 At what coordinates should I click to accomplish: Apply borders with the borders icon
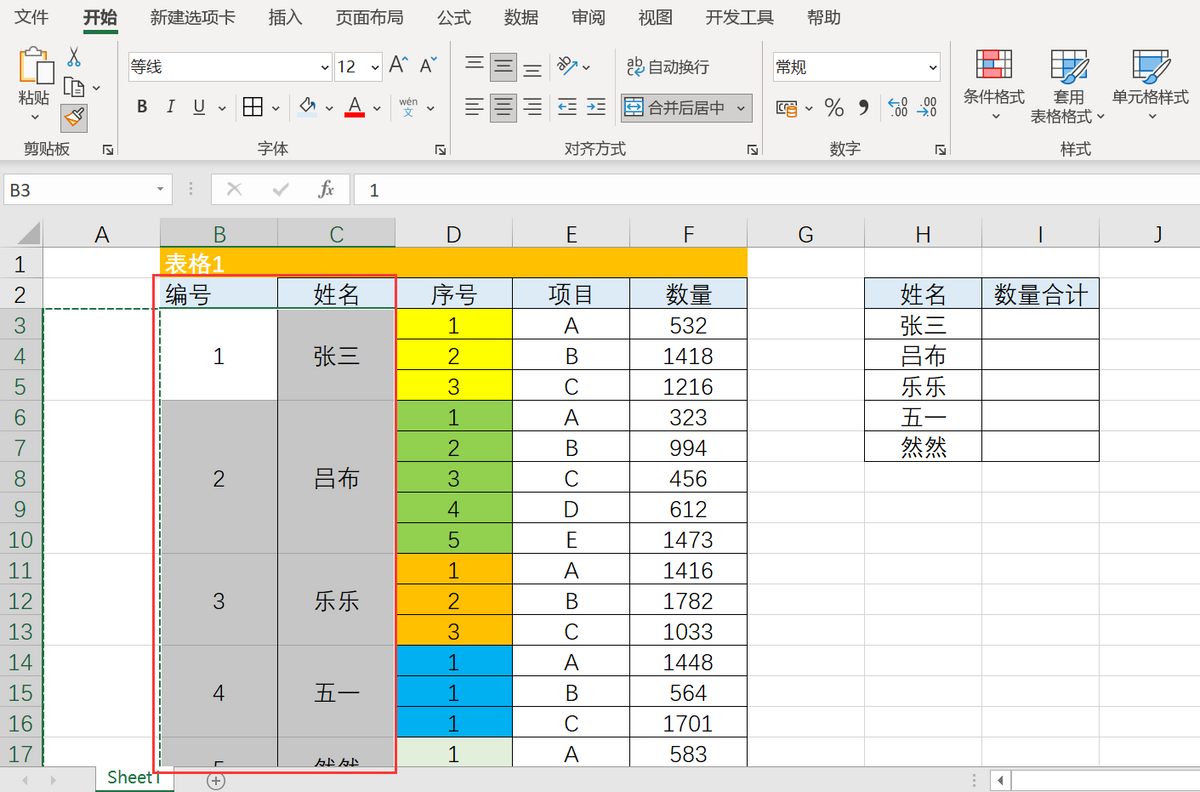click(x=253, y=107)
